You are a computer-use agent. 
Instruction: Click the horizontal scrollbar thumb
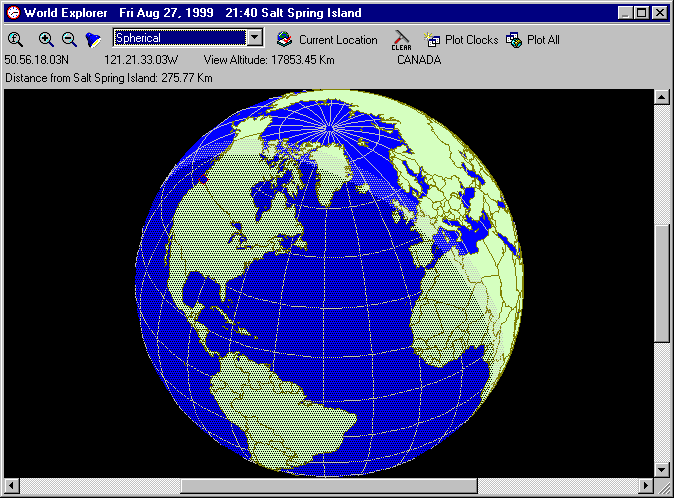pyautogui.click(x=329, y=486)
